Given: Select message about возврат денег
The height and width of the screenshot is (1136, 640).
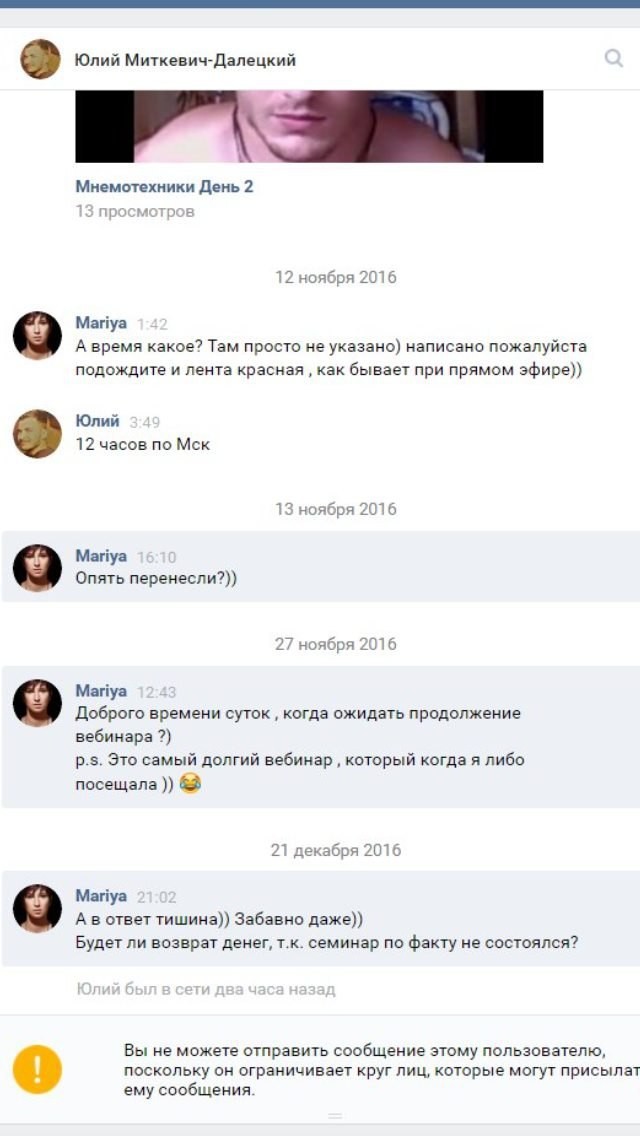Looking at the screenshot, I should [320, 919].
